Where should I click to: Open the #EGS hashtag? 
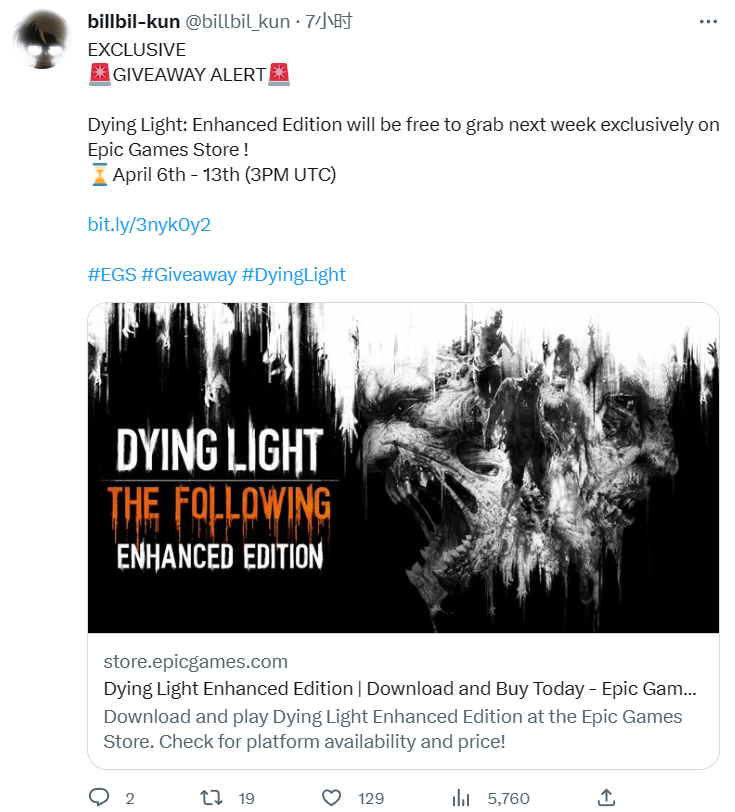pyautogui.click(x=112, y=274)
